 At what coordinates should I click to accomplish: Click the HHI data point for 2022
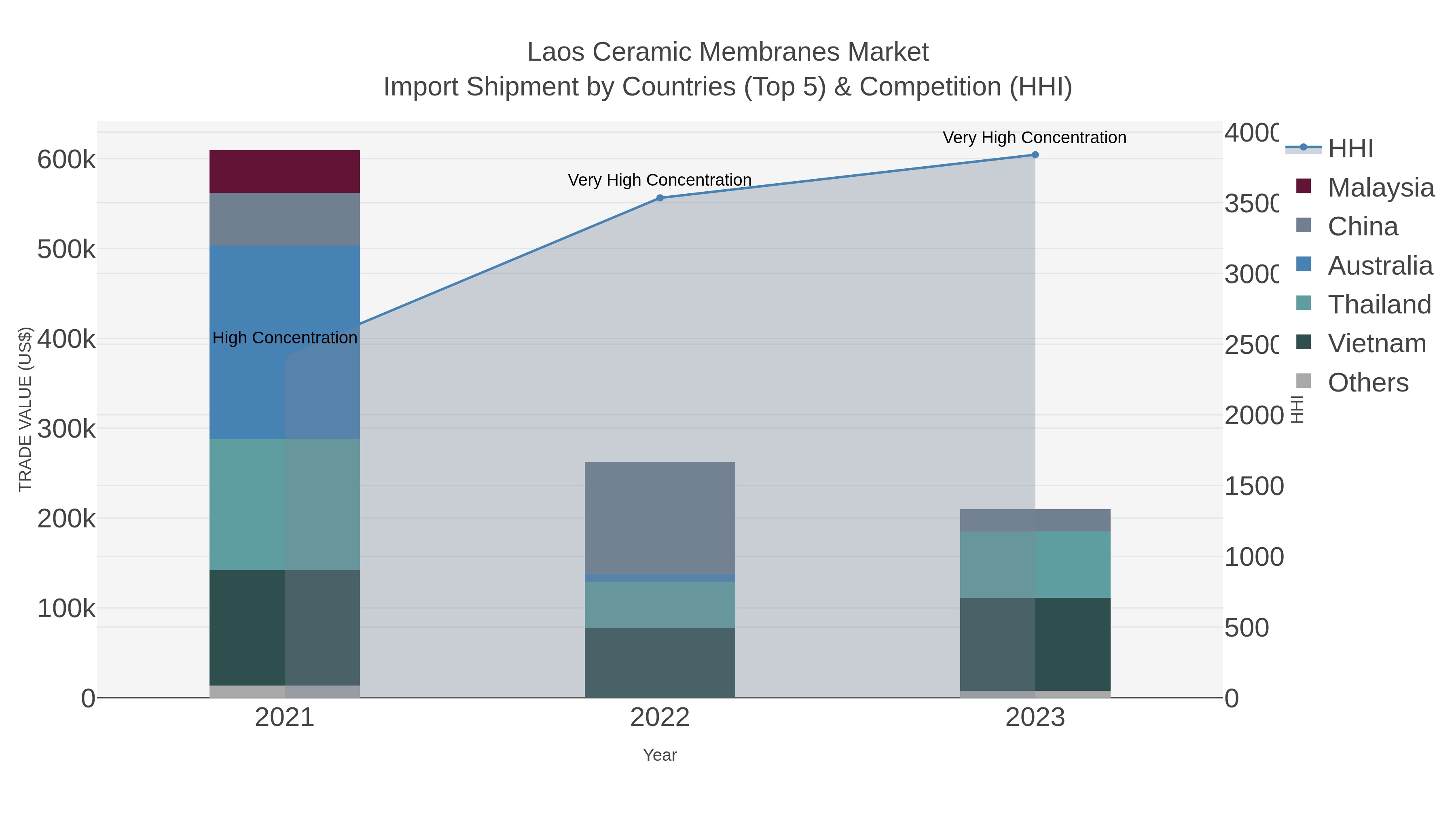coord(660,198)
